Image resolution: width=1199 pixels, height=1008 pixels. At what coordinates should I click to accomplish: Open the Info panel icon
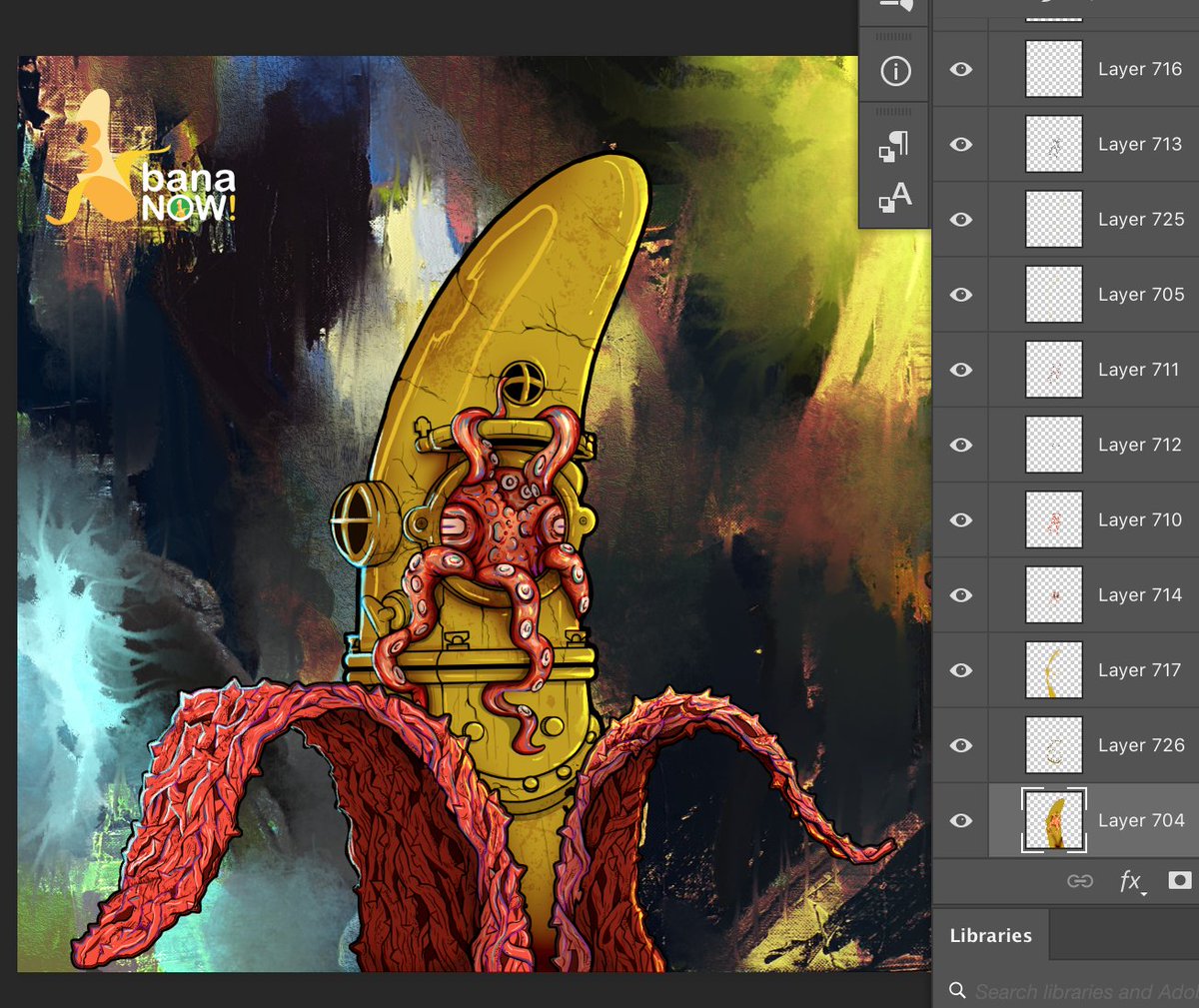[895, 71]
